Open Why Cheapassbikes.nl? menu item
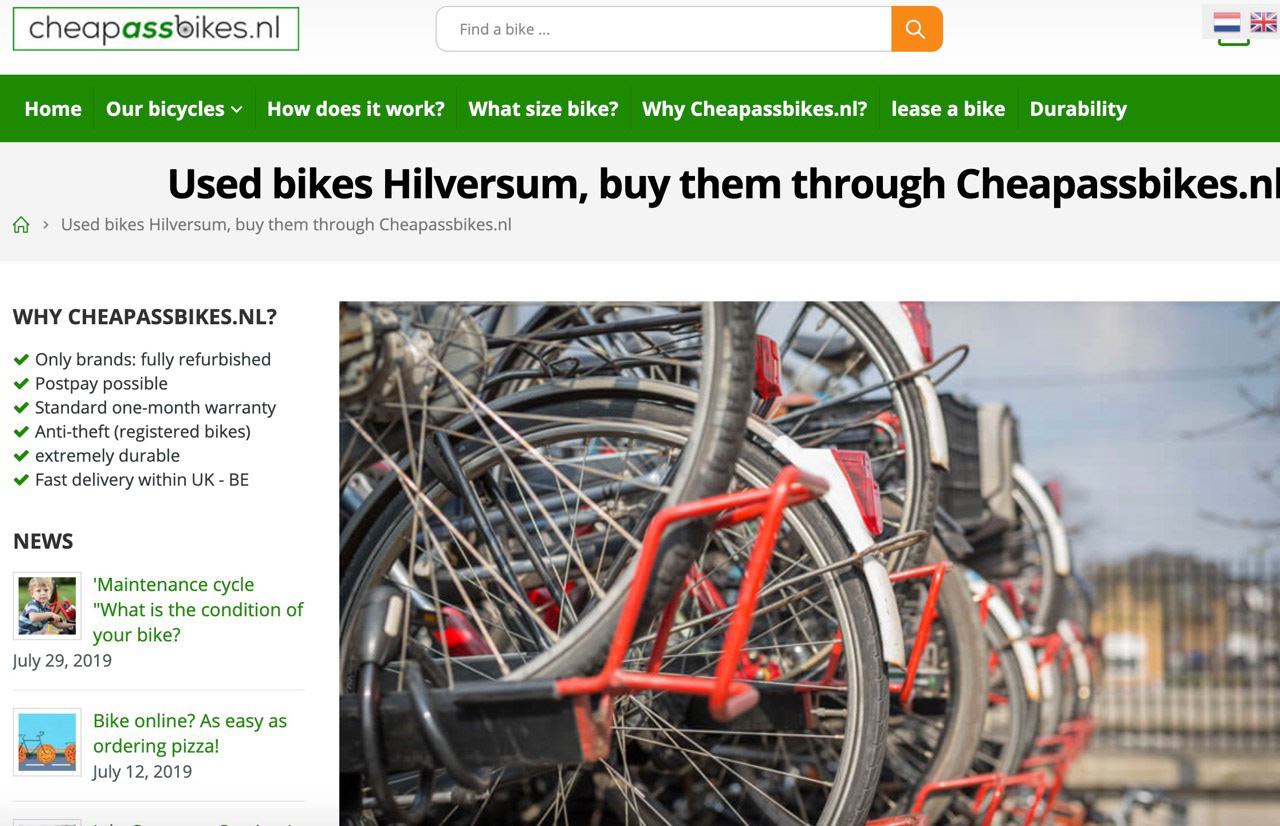The image size is (1280, 826). point(755,109)
